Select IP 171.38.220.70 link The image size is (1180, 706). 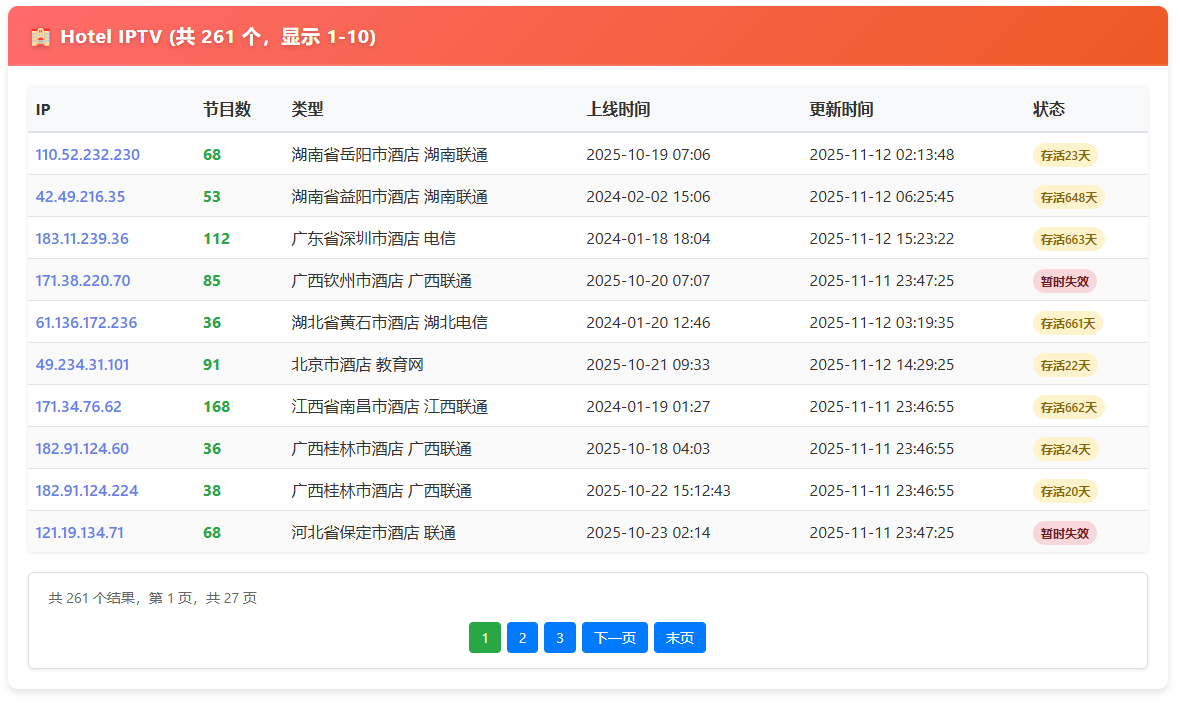(83, 281)
